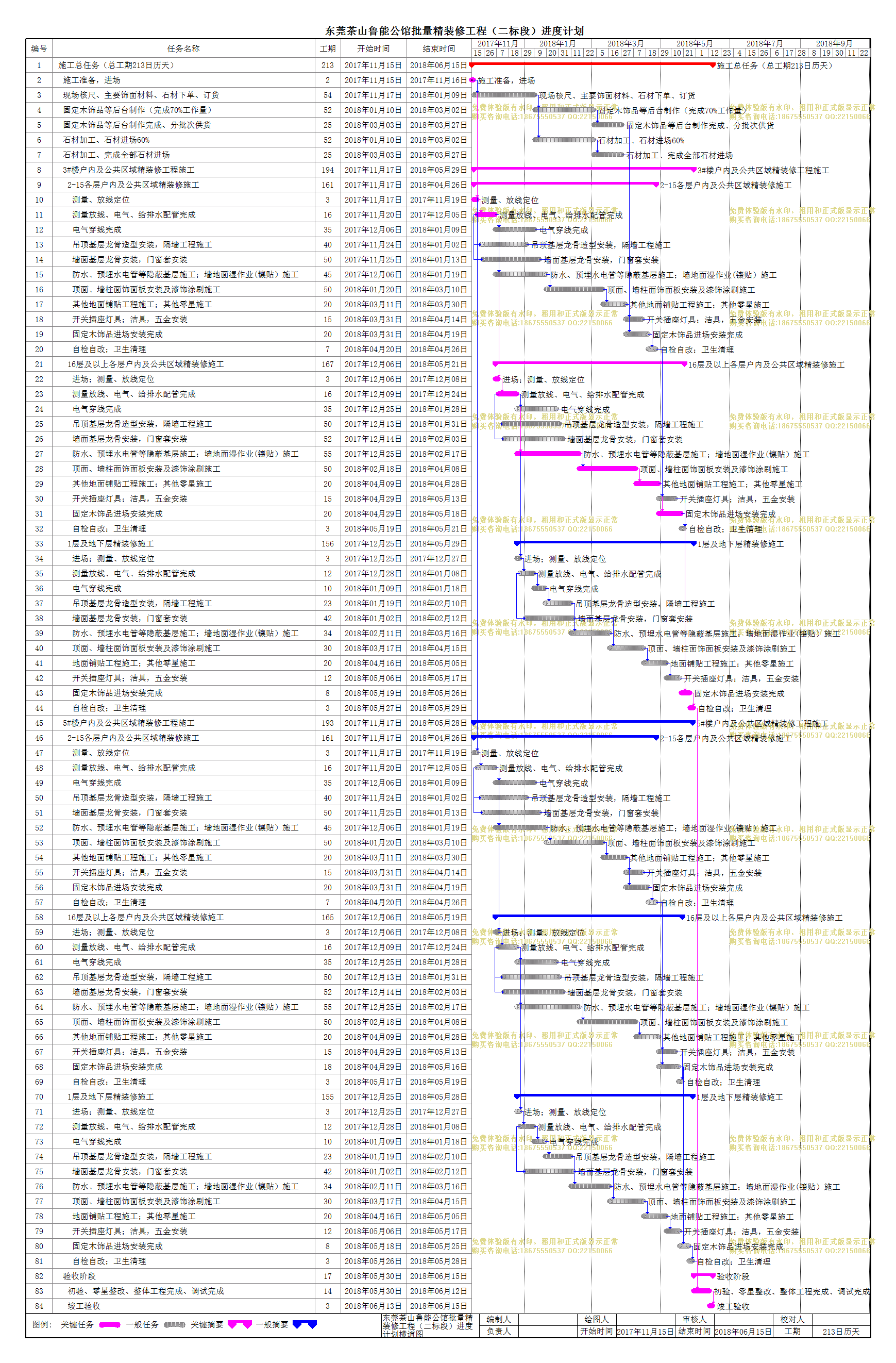This screenshot has width=896, height=1363.
Task: Click footer start date value 2017年11月15日
Action: [x=645, y=1332]
